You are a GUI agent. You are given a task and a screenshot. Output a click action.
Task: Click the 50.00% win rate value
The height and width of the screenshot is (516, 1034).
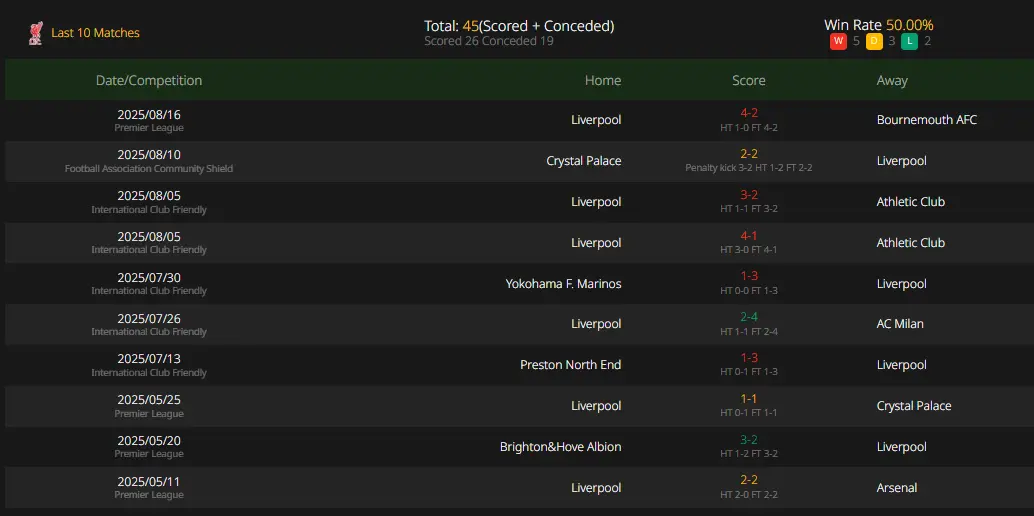(909, 25)
